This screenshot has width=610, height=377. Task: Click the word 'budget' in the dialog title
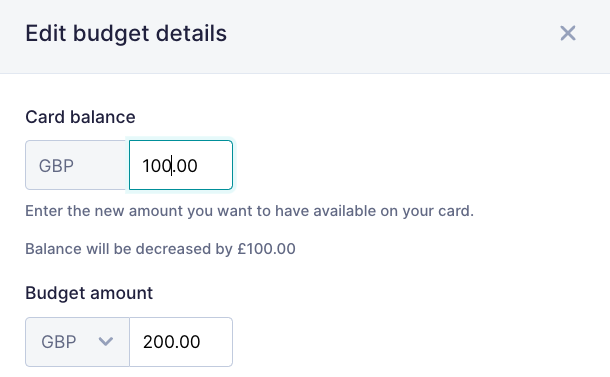(x=111, y=34)
